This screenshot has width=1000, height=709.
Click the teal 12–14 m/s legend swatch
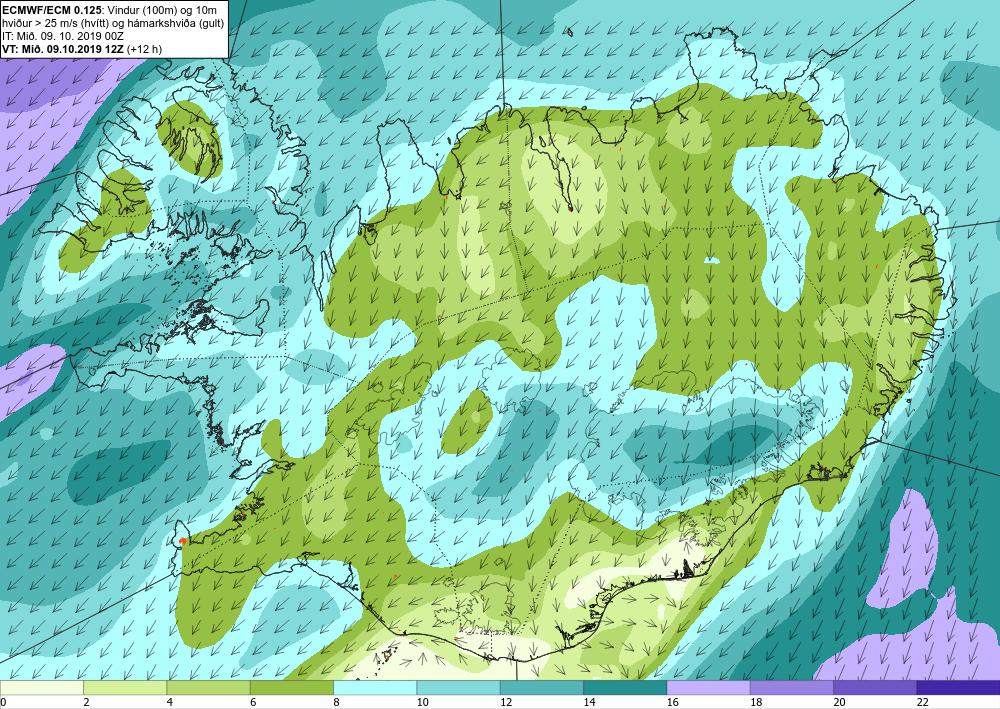(541, 687)
